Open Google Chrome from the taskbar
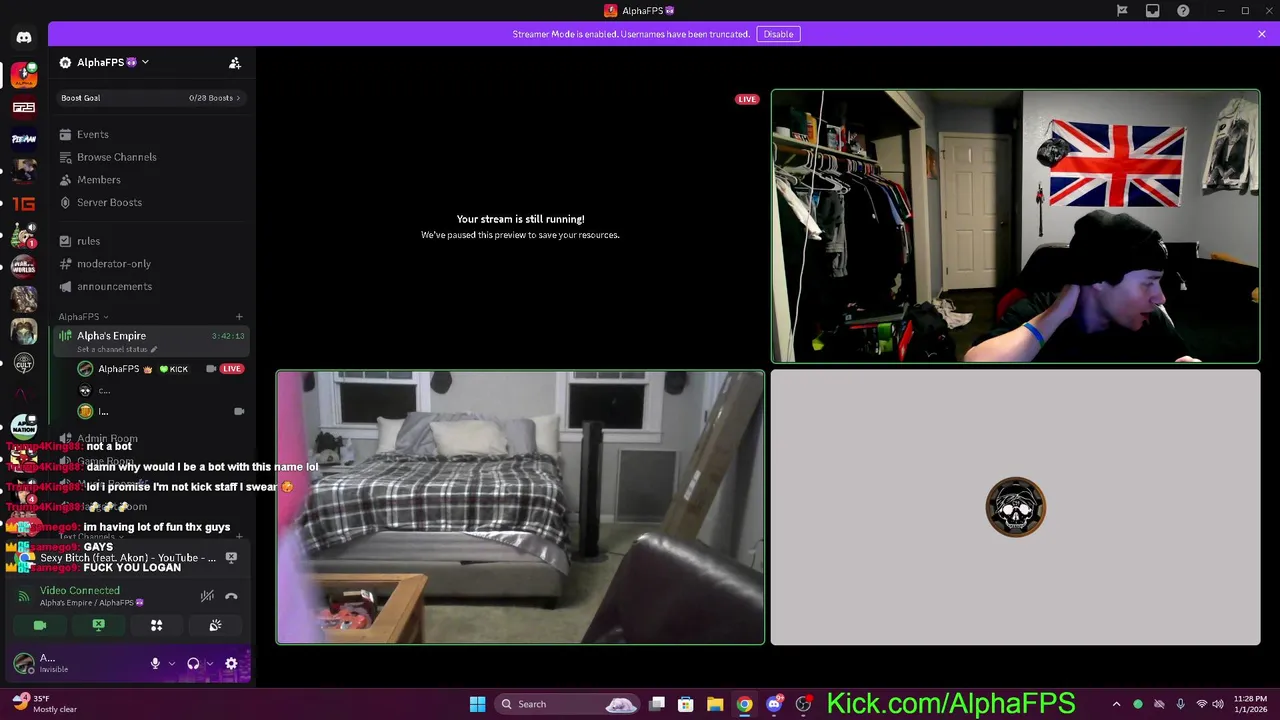This screenshot has height=720, width=1280. 744,704
